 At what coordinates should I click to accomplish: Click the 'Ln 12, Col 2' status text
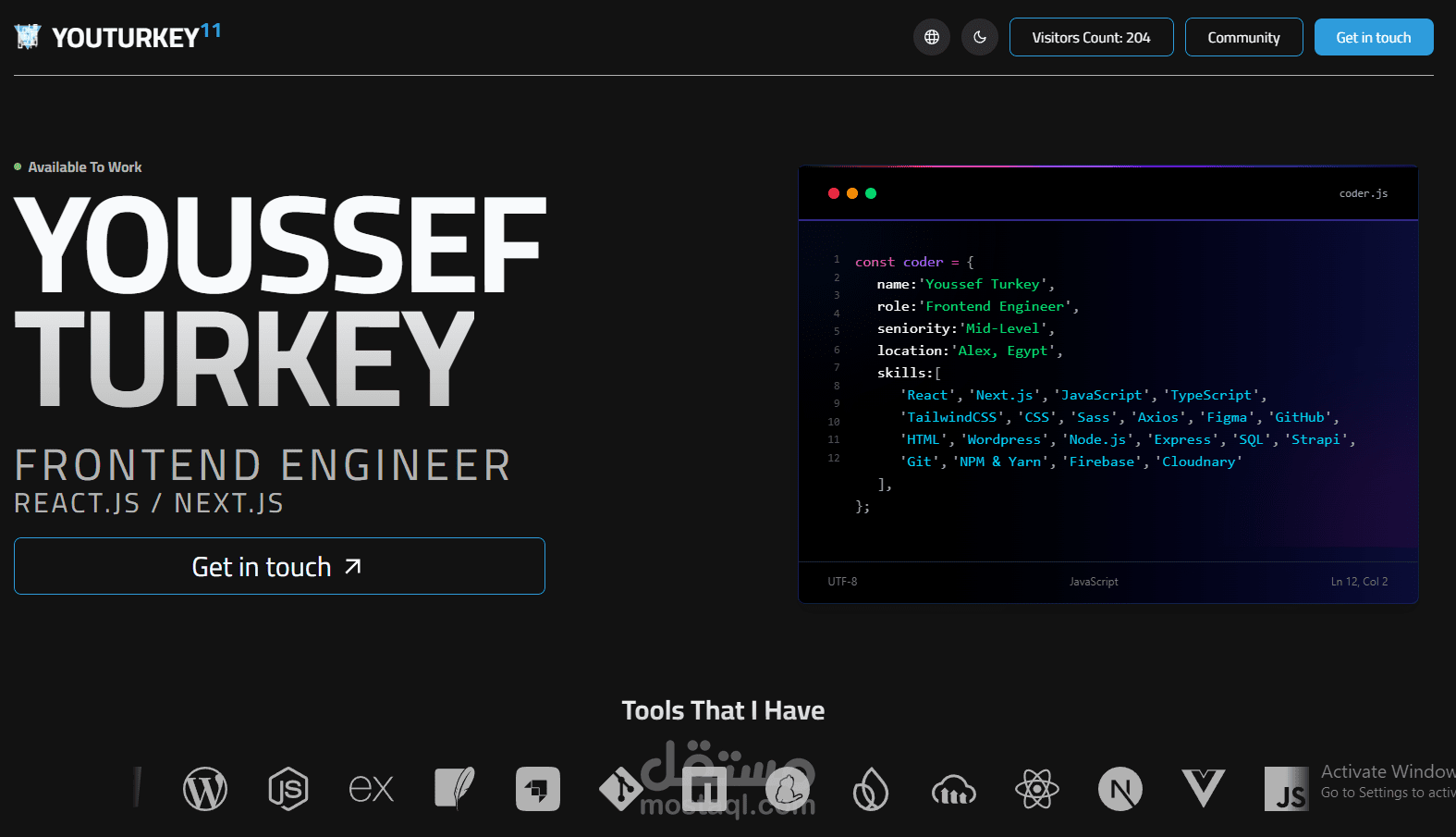coord(1359,582)
